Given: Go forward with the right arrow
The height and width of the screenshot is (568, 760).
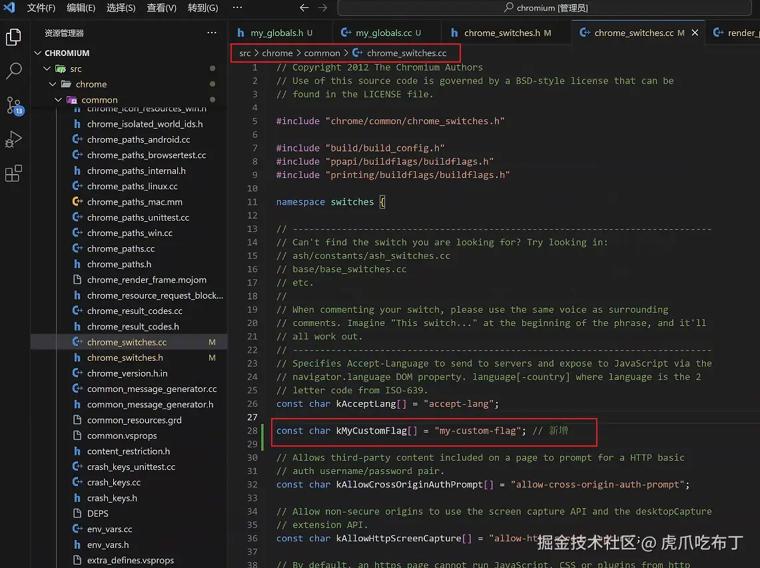Looking at the screenshot, I should 323,8.
